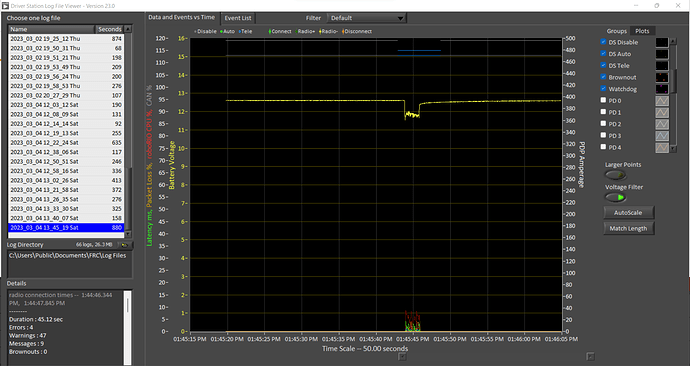Image resolution: width=690 pixels, height=366 pixels.
Task: Uncheck the Brownout plot checkbox
Action: tap(603, 77)
